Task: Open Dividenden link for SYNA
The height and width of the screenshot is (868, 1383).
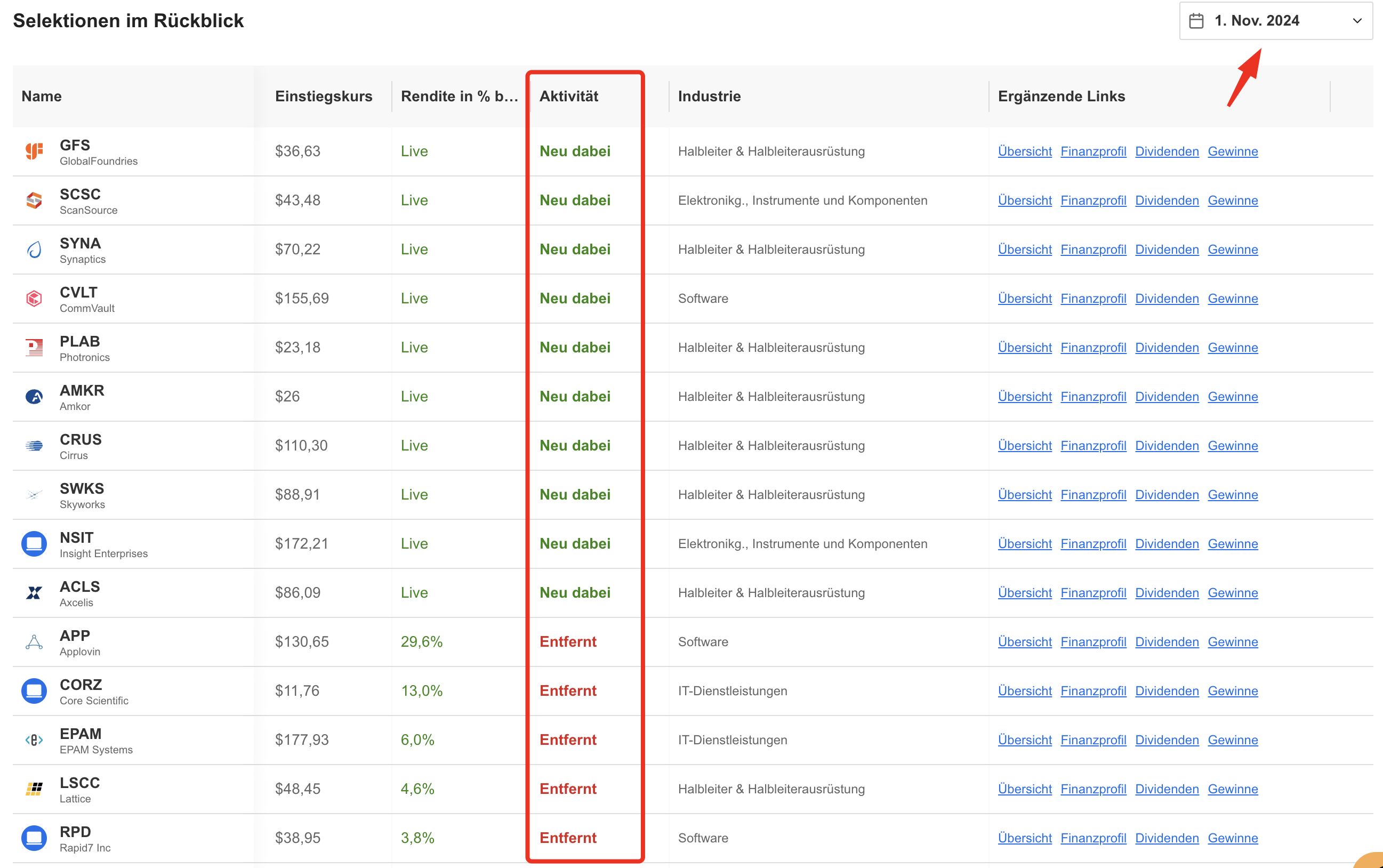Action: pos(1167,250)
